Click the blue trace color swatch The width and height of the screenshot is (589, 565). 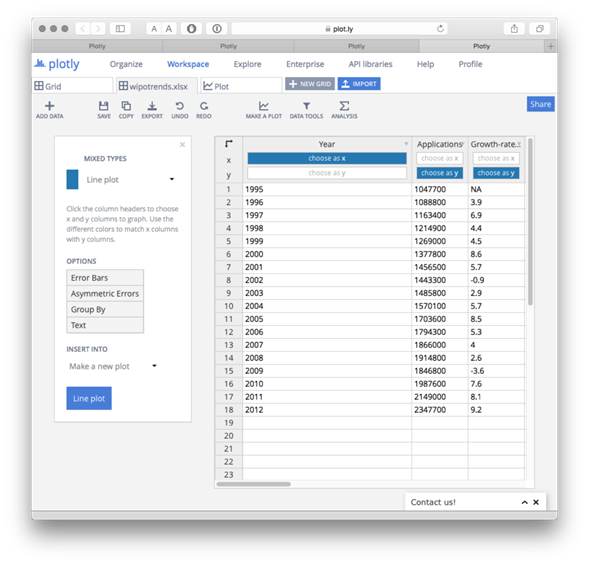(72, 179)
